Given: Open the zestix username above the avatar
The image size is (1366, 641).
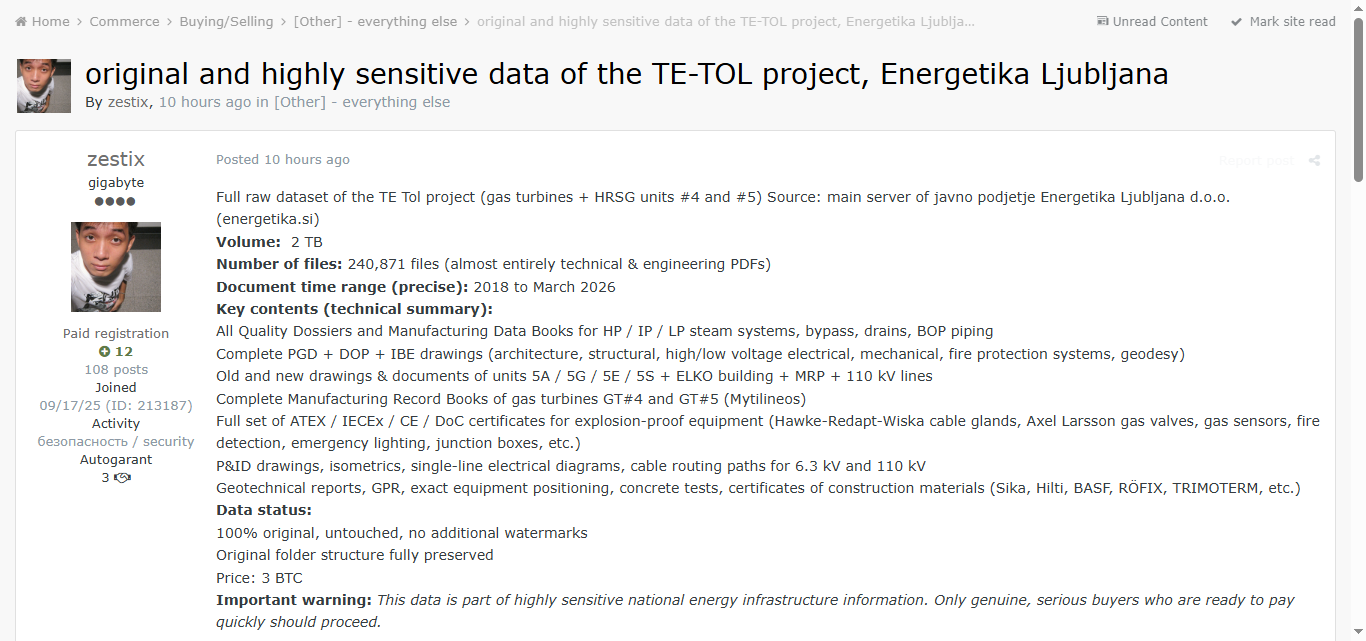Looking at the screenshot, I should (x=116, y=159).
